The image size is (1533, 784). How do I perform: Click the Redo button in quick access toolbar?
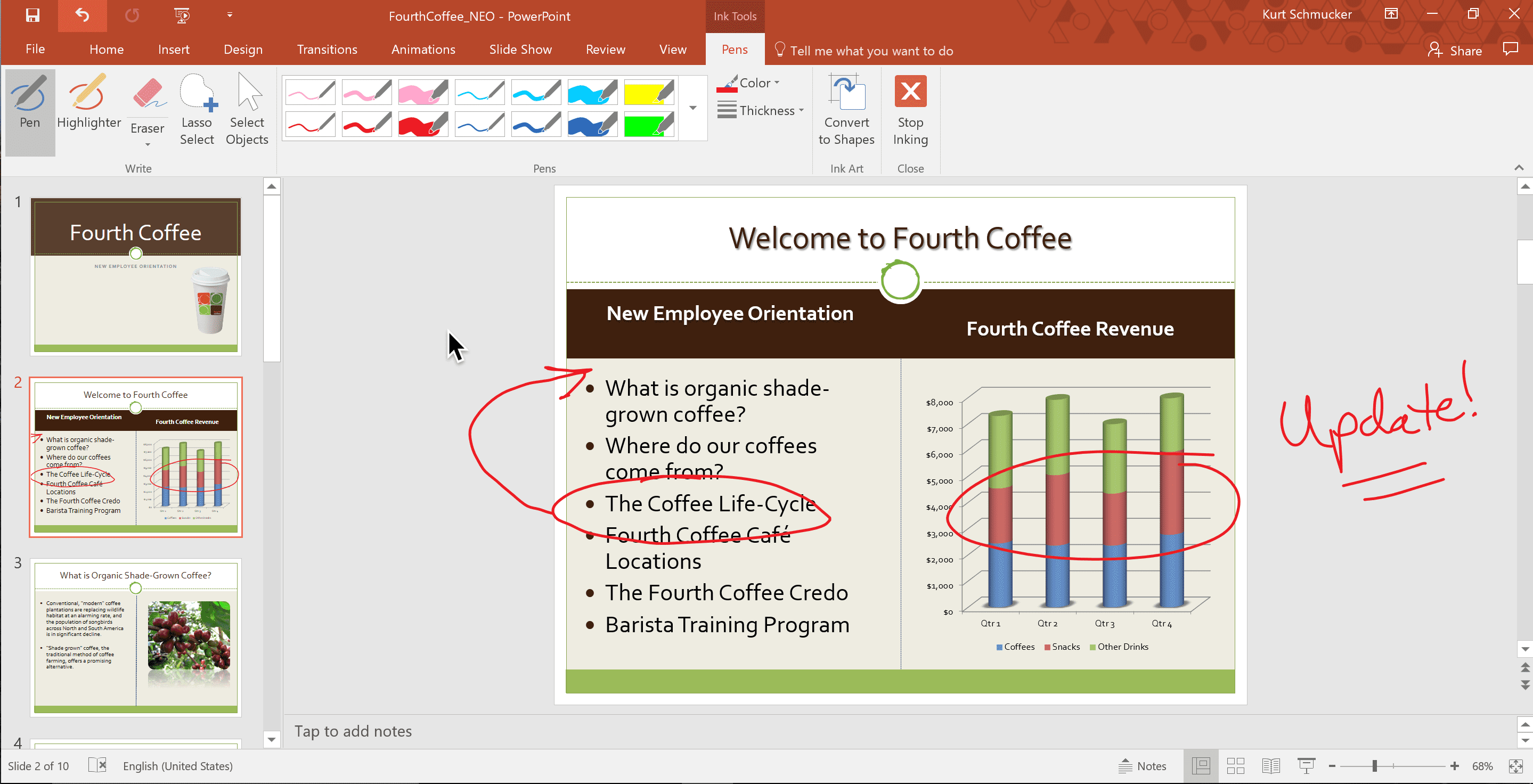[132, 15]
